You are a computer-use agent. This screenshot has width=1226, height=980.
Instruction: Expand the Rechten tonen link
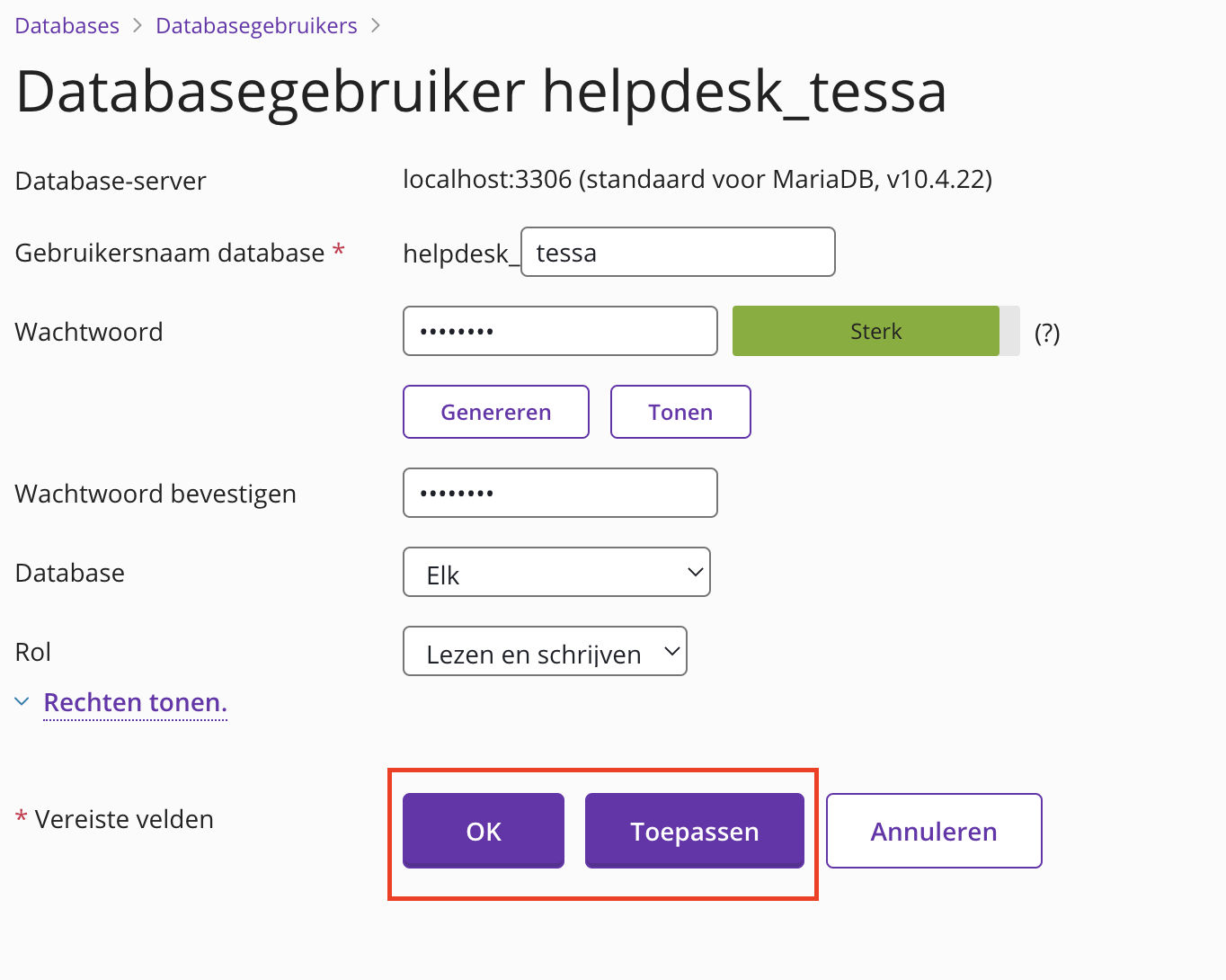[135, 702]
